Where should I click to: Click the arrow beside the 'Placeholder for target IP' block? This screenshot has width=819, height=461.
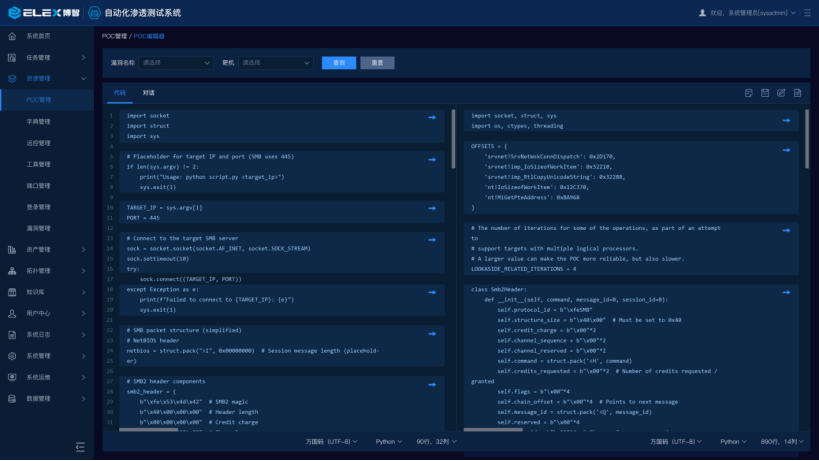tap(432, 160)
